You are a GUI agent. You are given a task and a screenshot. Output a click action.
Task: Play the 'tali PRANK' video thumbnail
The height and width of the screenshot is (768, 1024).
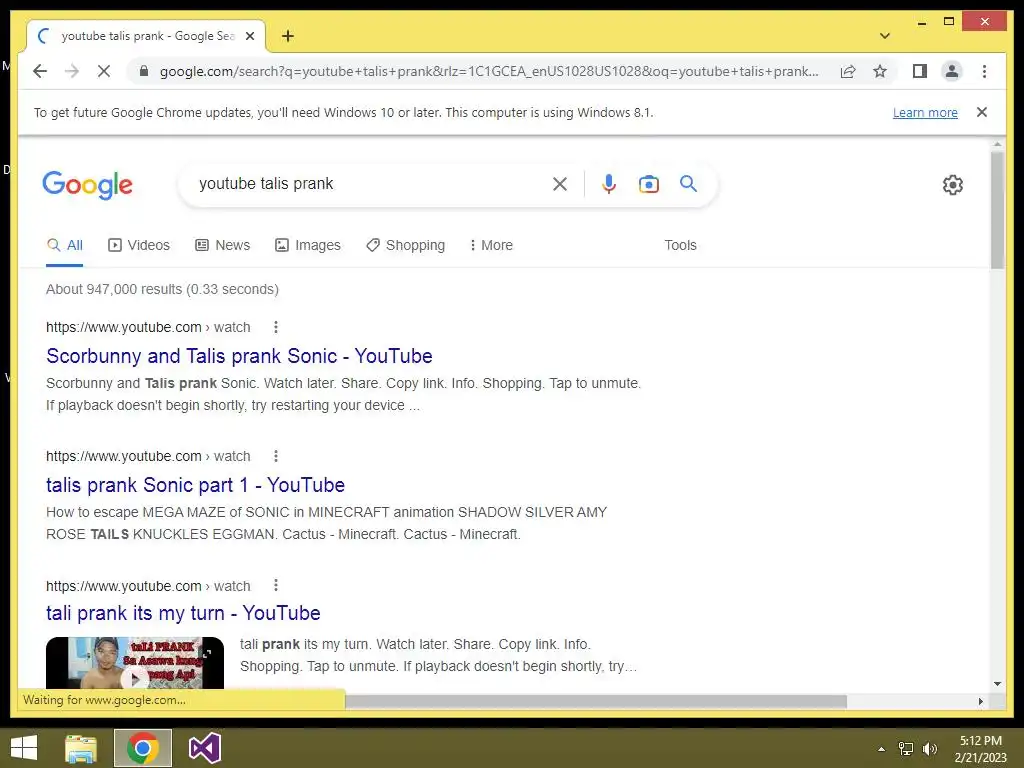pos(135,663)
